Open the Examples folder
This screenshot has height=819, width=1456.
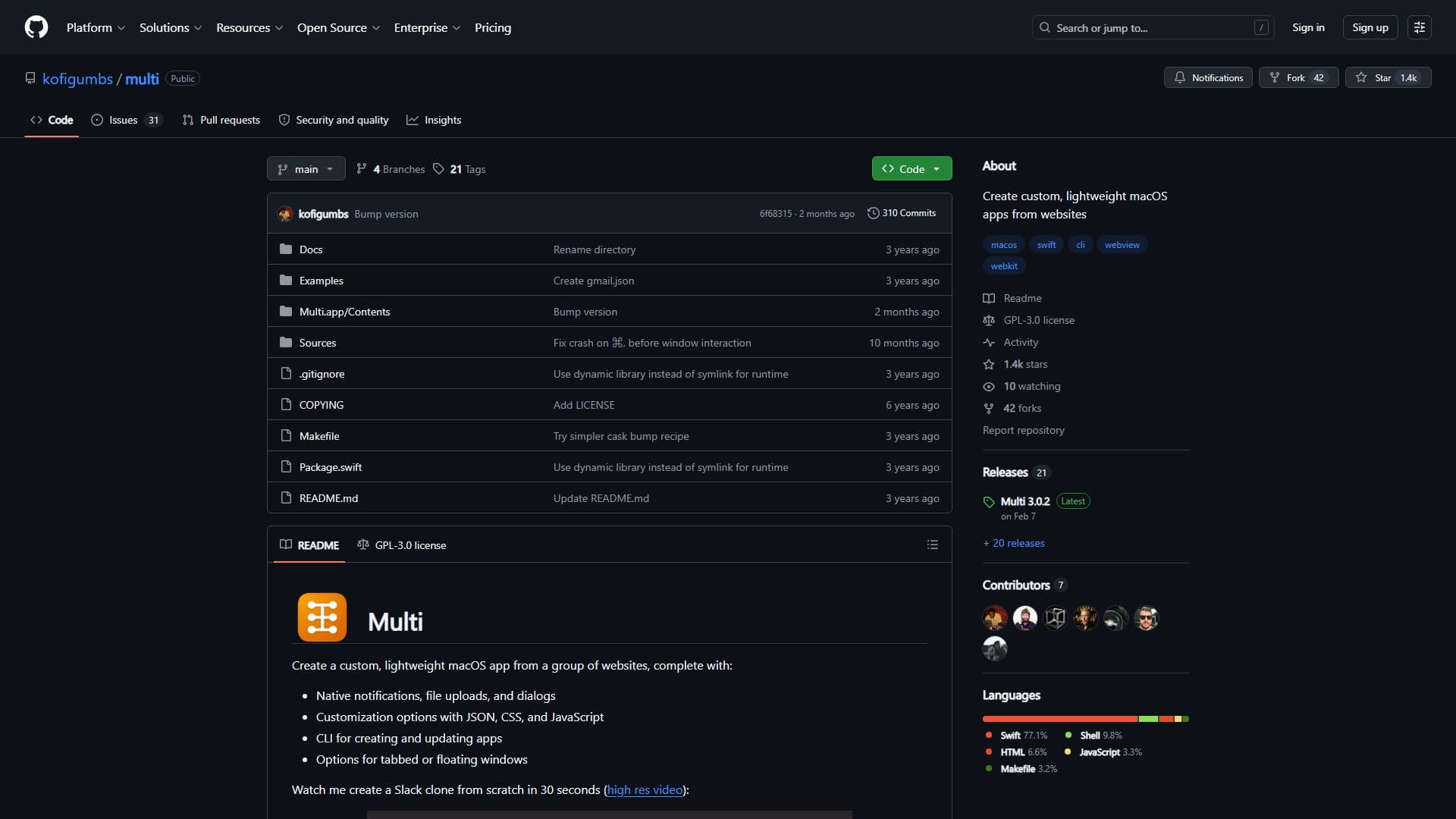click(322, 281)
